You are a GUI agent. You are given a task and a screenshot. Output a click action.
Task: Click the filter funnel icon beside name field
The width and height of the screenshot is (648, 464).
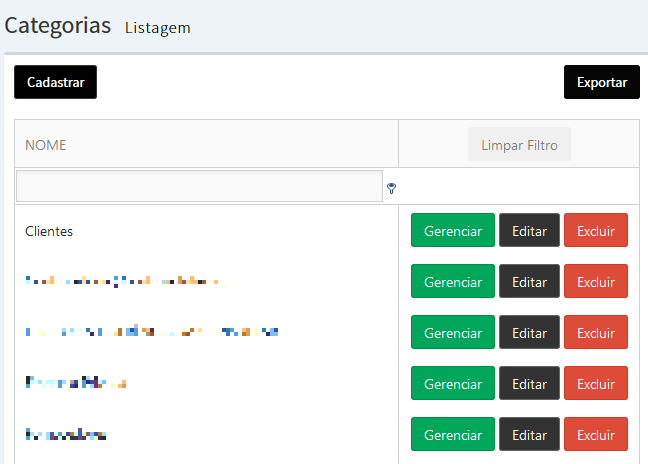tap(391, 188)
